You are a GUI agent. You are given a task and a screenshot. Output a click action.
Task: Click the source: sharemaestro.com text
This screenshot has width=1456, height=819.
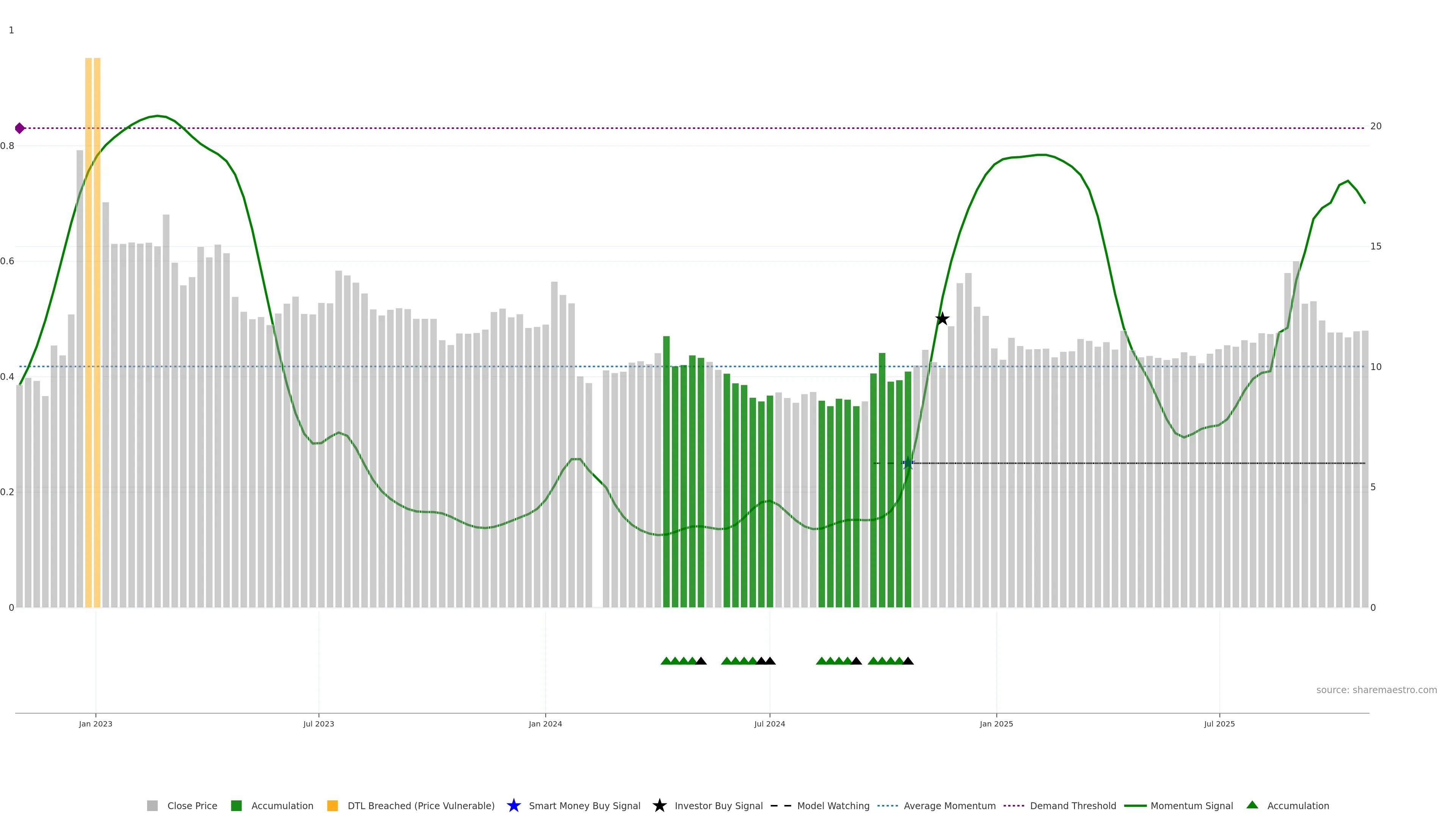(x=1376, y=690)
